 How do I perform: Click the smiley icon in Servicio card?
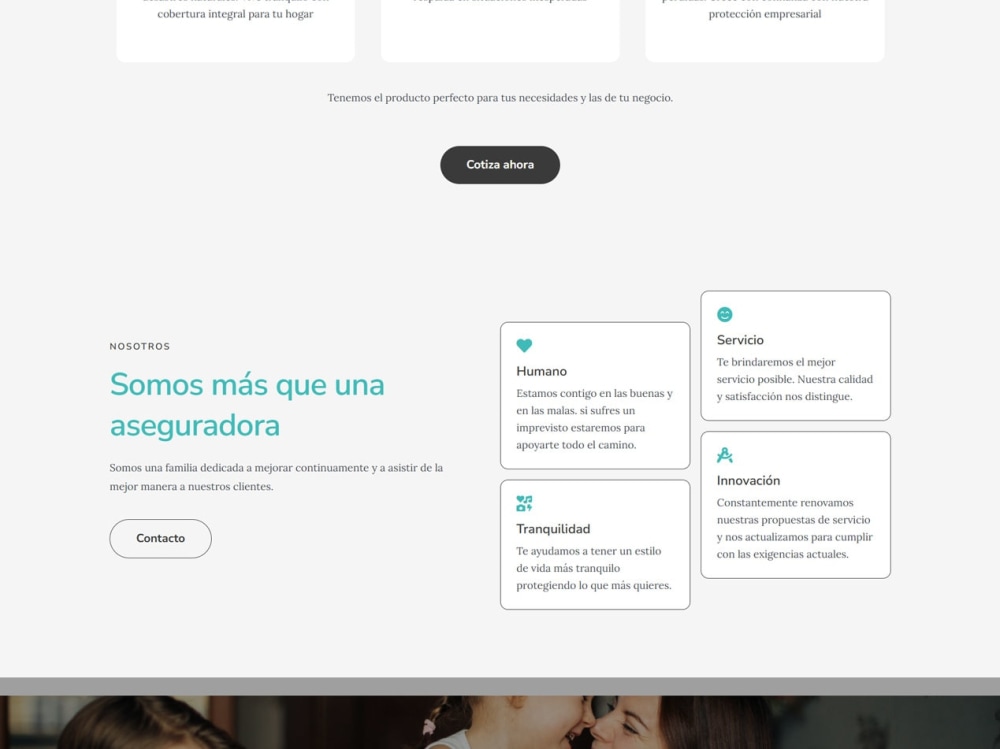point(724,314)
